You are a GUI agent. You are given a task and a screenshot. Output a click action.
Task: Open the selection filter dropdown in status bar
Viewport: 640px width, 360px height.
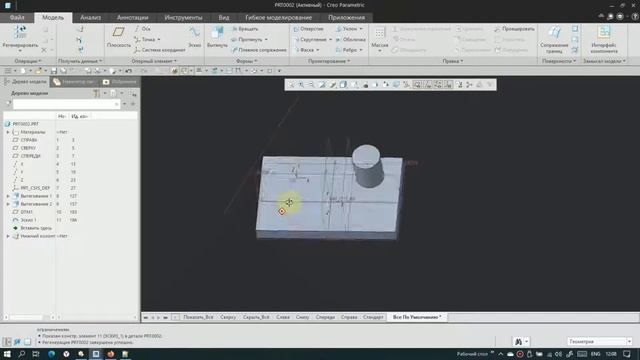[629, 341]
